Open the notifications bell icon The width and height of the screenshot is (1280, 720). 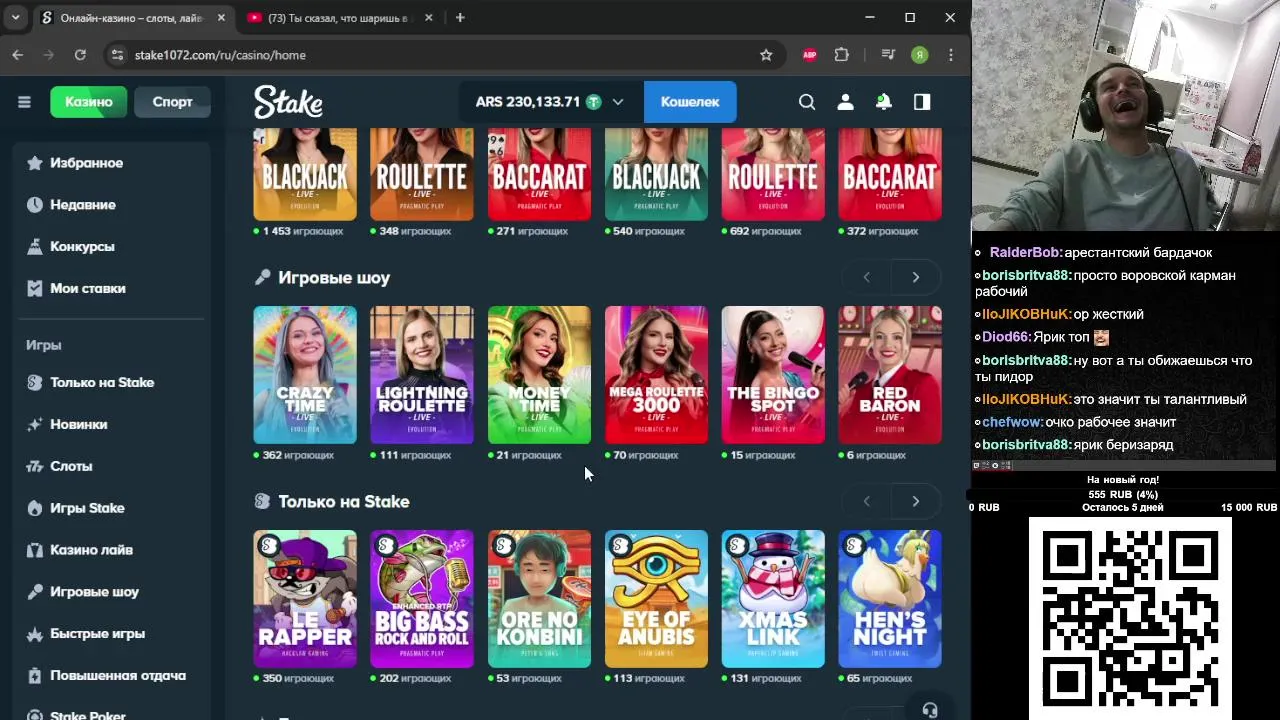coord(883,102)
